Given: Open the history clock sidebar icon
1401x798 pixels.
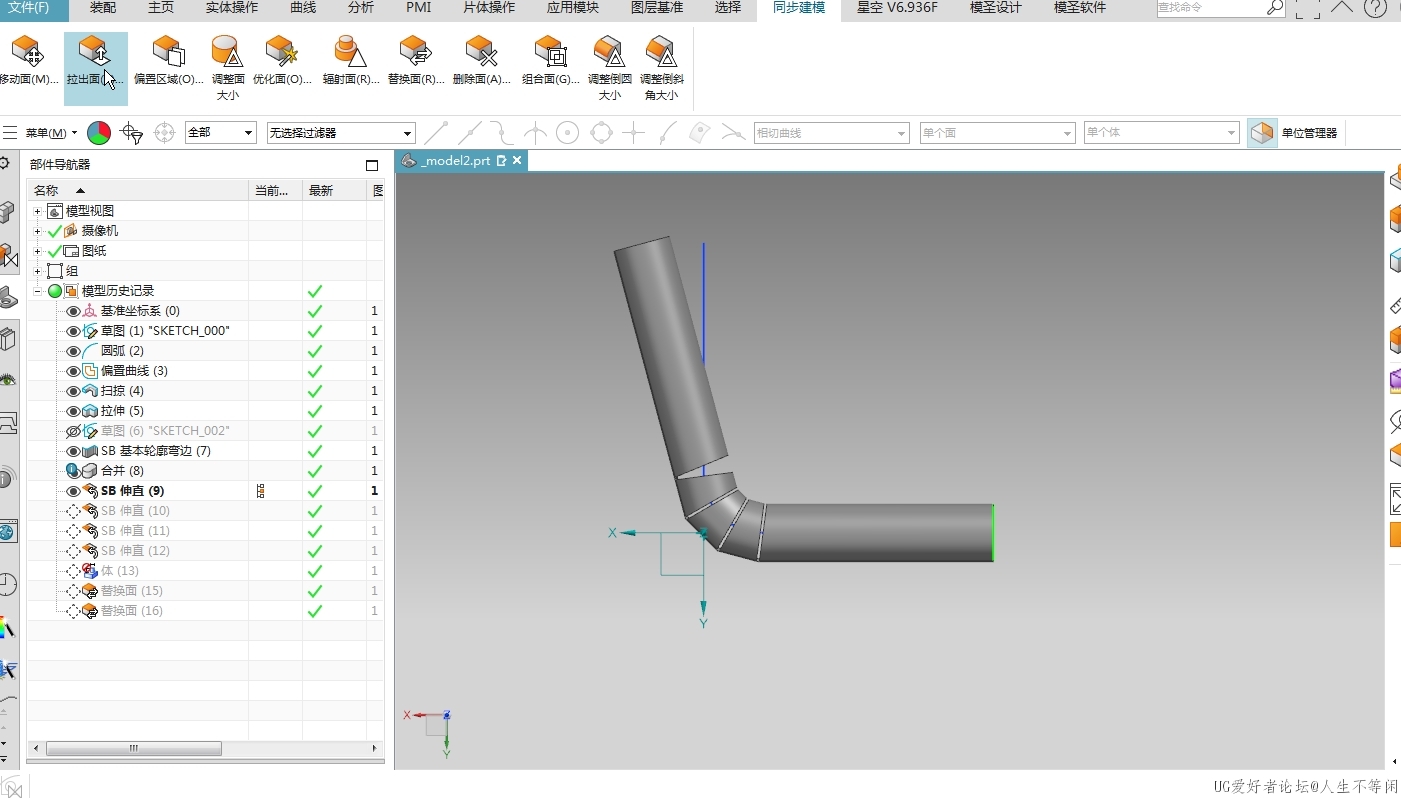Looking at the screenshot, I should 8,585.
